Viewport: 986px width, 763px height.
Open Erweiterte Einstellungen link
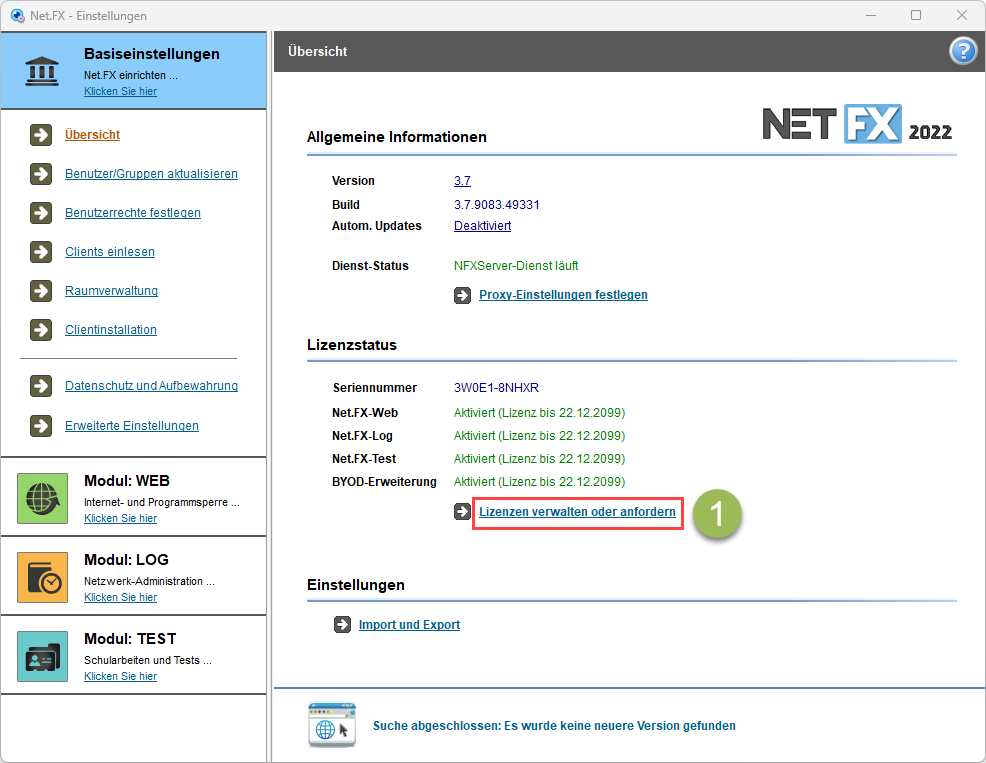(x=132, y=426)
